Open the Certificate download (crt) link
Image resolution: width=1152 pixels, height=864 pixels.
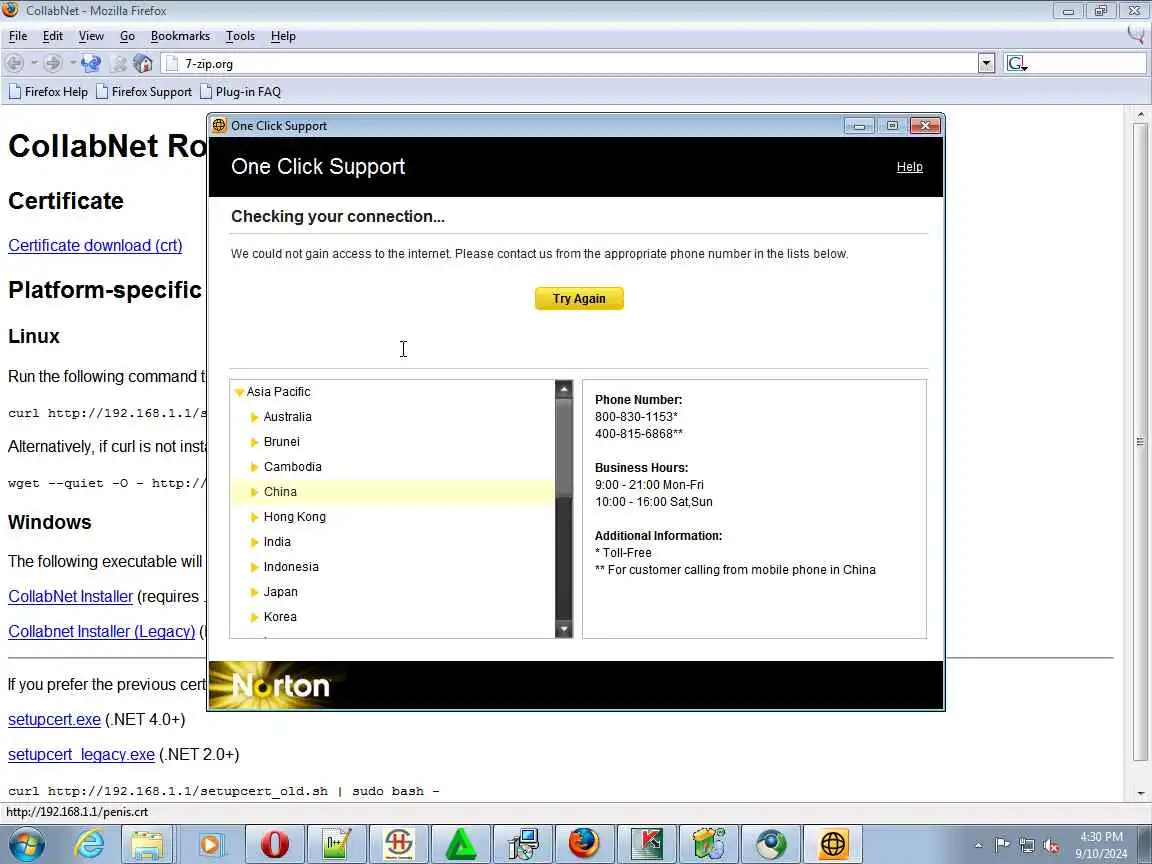pos(95,245)
